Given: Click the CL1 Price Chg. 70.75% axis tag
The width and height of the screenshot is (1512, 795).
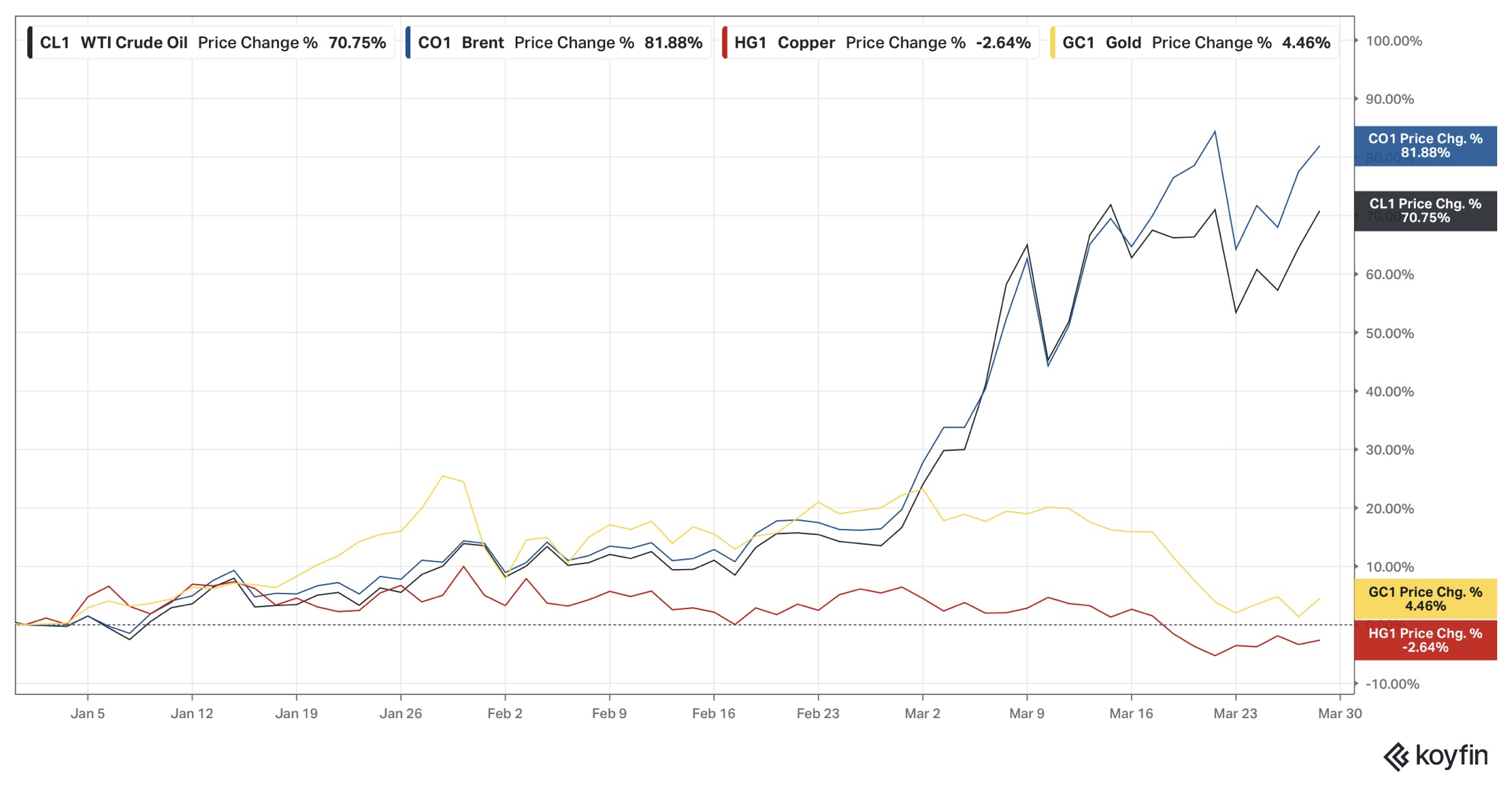Looking at the screenshot, I should [x=1425, y=211].
